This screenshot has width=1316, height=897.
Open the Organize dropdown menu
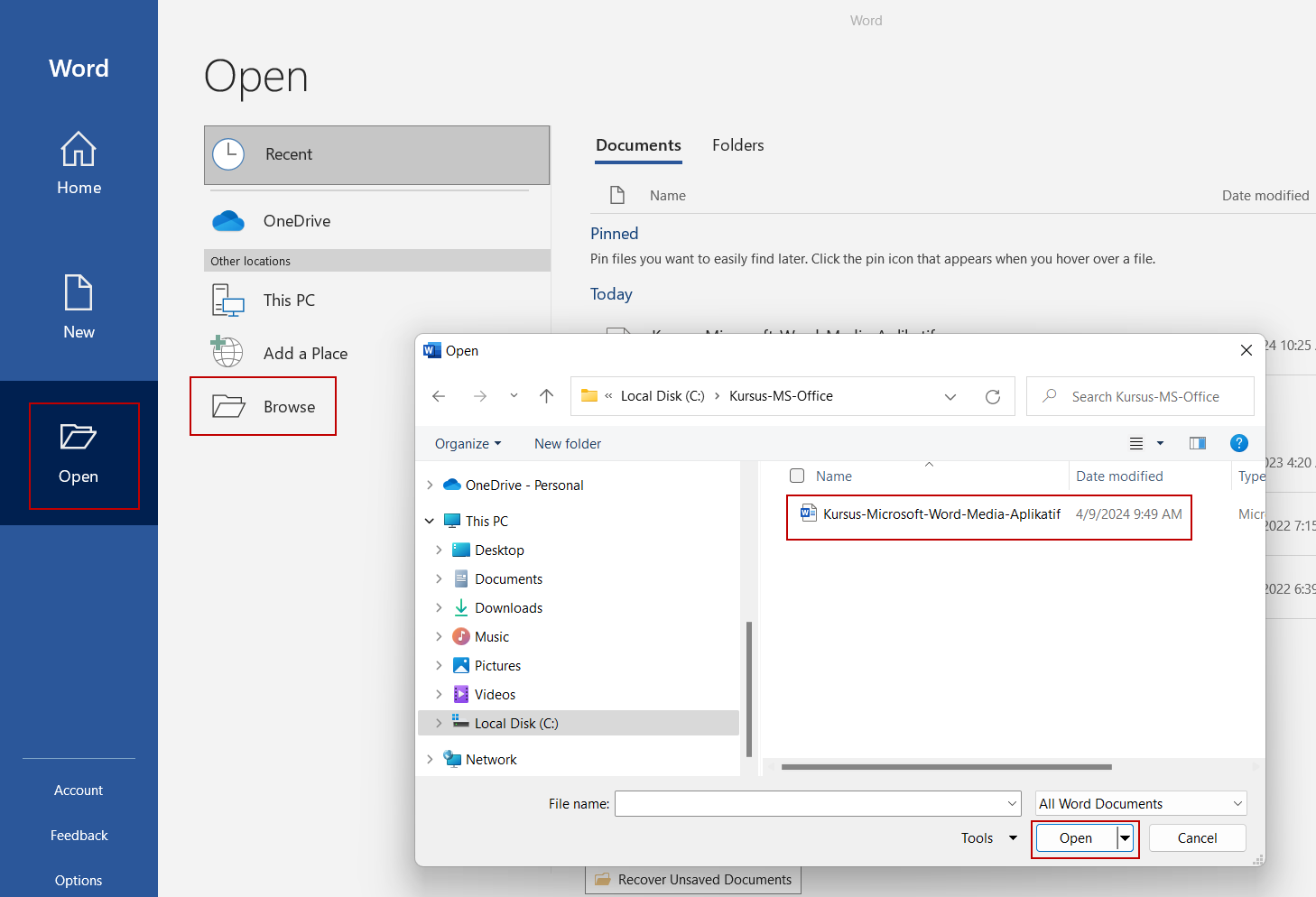[x=468, y=444]
